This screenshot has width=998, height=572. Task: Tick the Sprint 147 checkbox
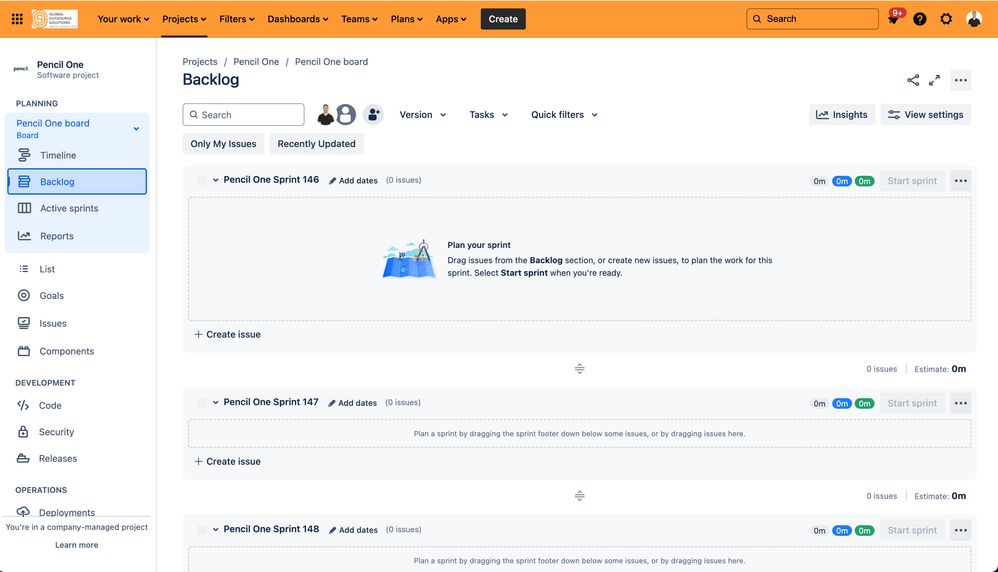coord(202,403)
